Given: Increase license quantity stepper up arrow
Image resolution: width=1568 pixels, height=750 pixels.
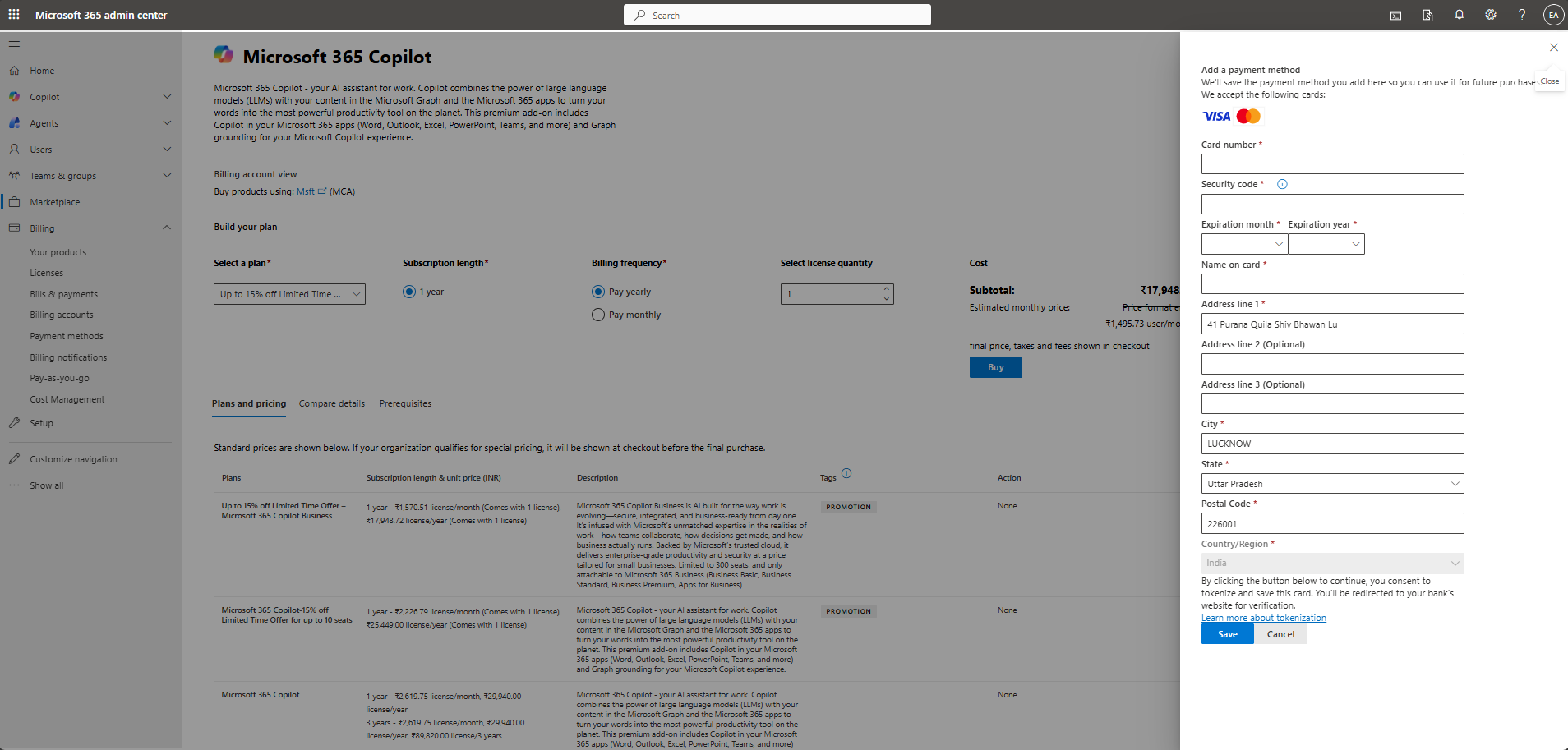Looking at the screenshot, I should [x=887, y=289].
